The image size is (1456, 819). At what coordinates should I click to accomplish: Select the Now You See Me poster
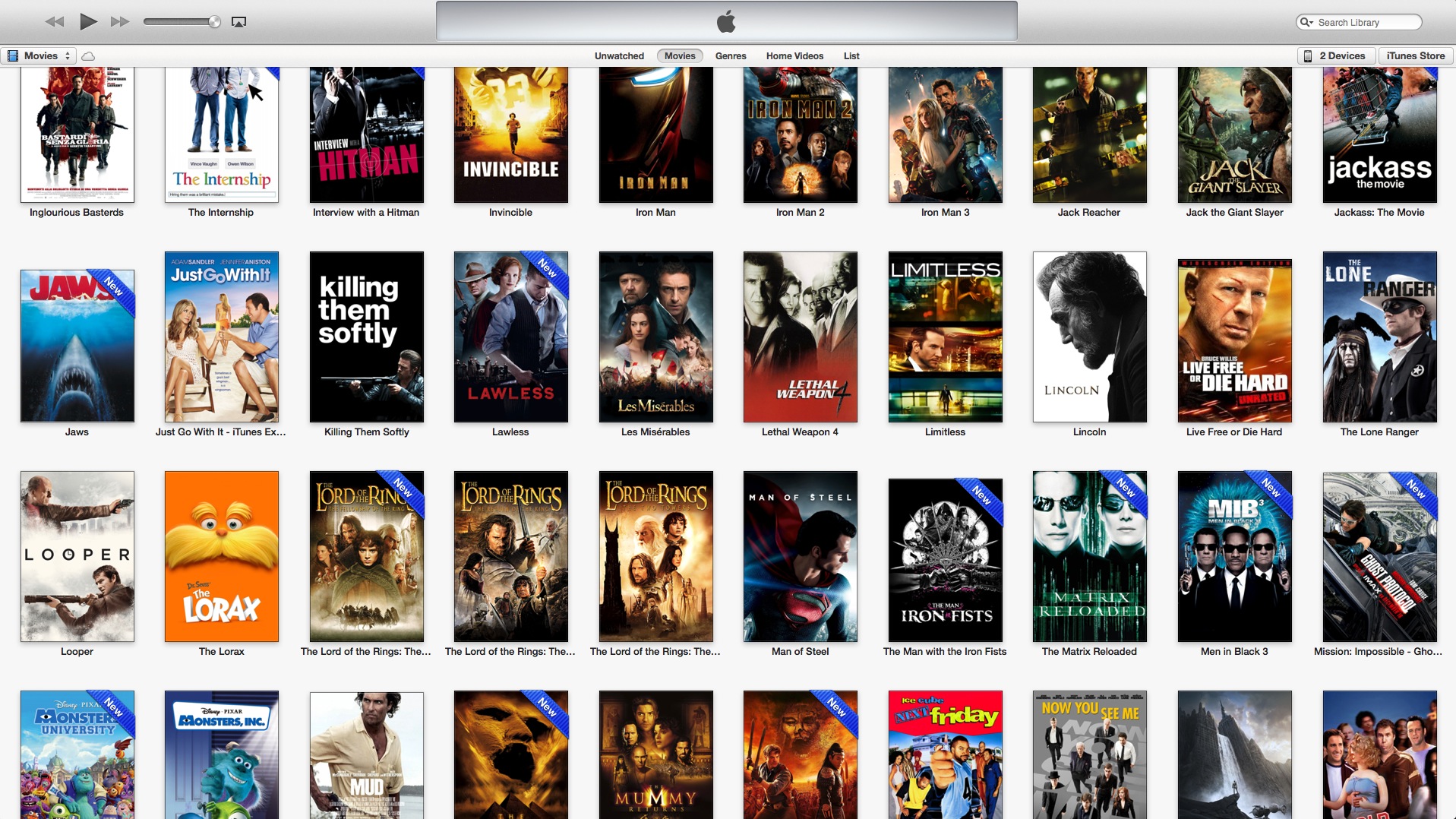click(x=1090, y=754)
